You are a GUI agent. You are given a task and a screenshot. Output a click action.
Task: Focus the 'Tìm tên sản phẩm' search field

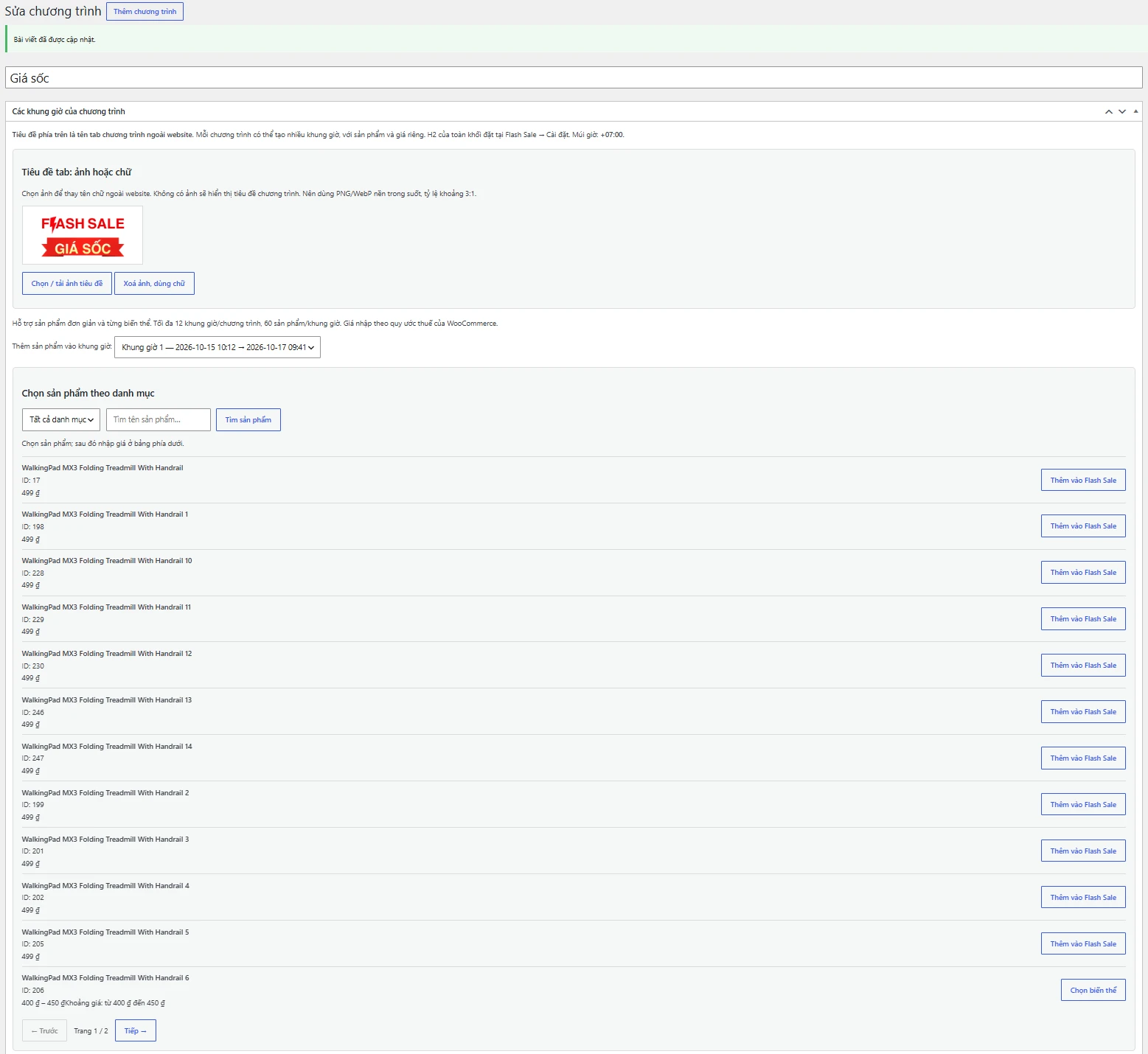pyautogui.click(x=159, y=420)
